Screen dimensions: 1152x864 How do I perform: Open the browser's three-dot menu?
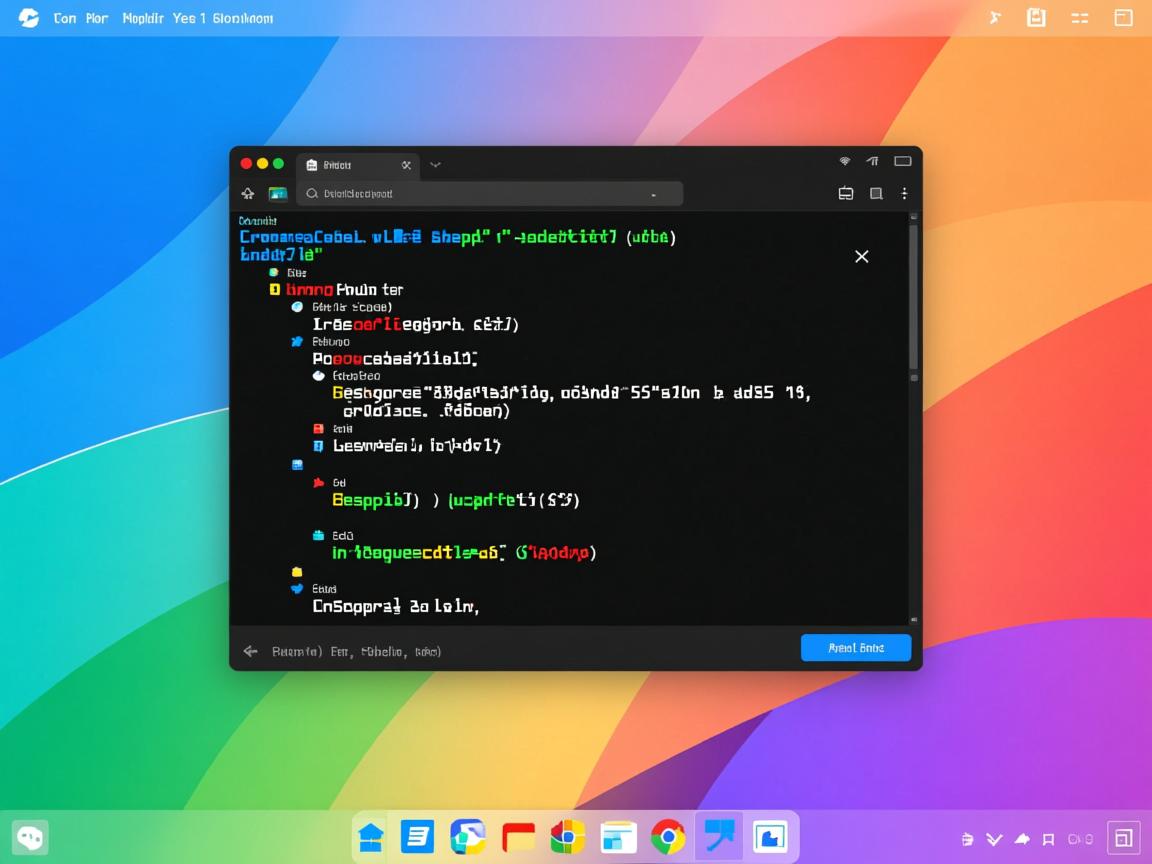tap(904, 193)
